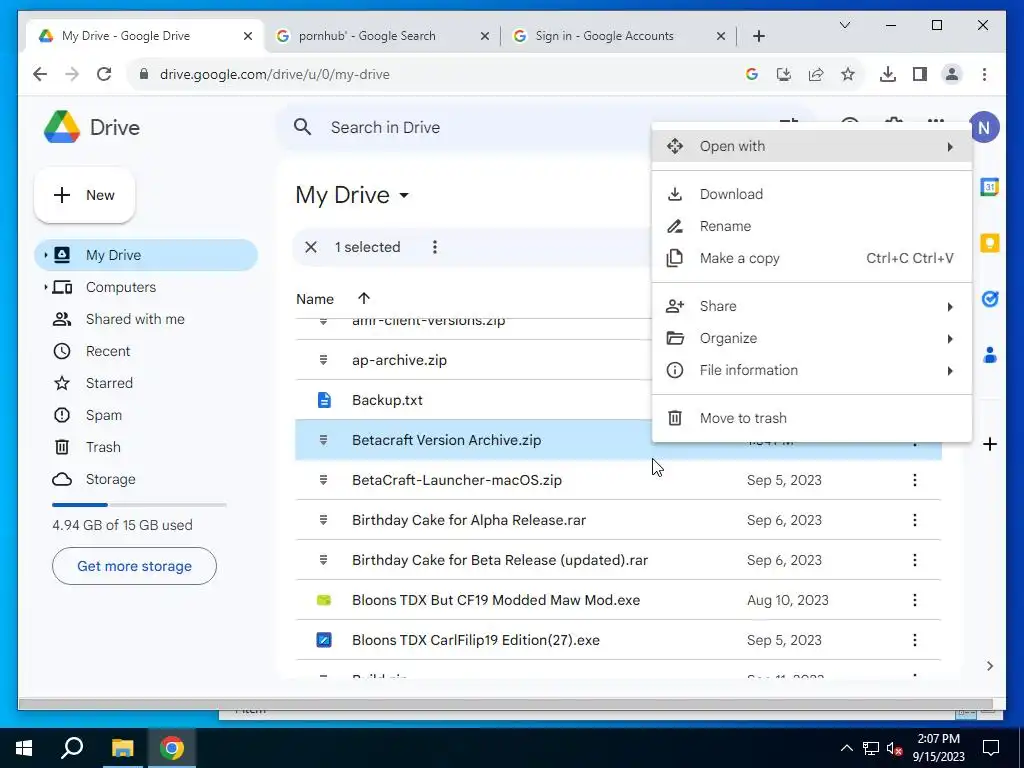
Task: Open Google Tasks from the side panel
Action: pyautogui.click(x=989, y=299)
